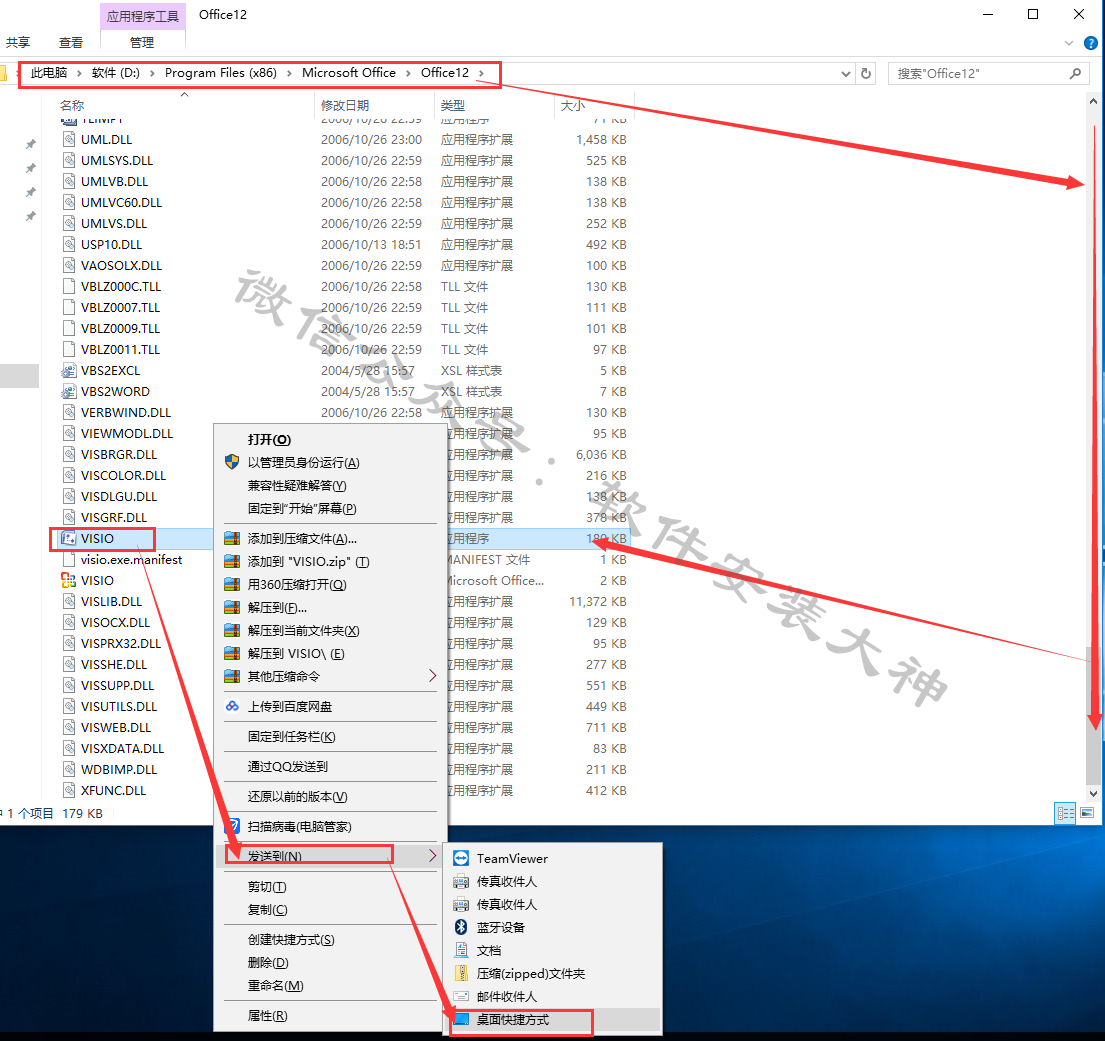Expand the chevron after Program Files (x86)
The height and width of the screenshot is (1041, 1105).
pyautogui.click(x=289, y=73)
